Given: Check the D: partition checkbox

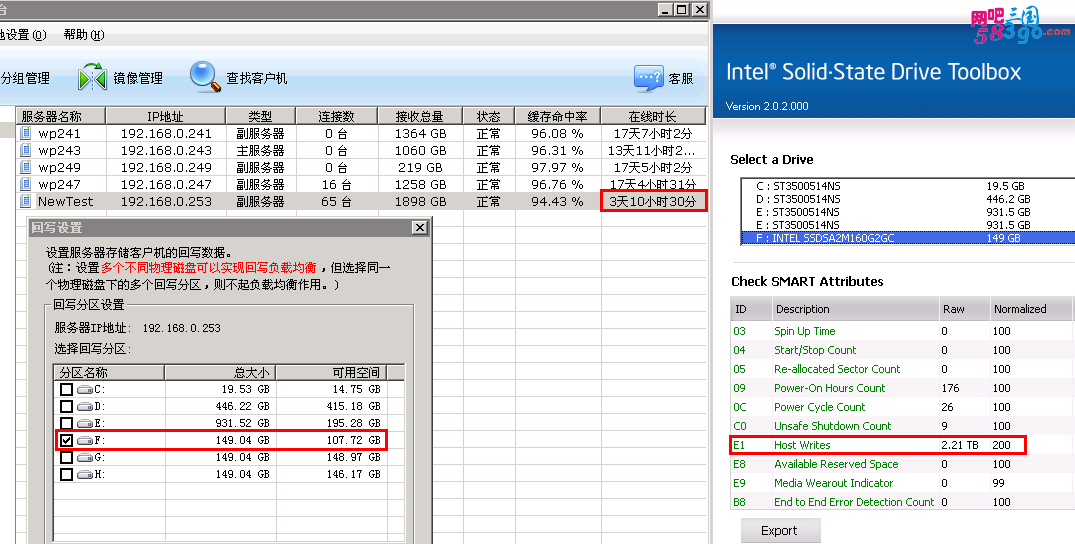Looking at the screenshot, I should click(x=66, y=407).
